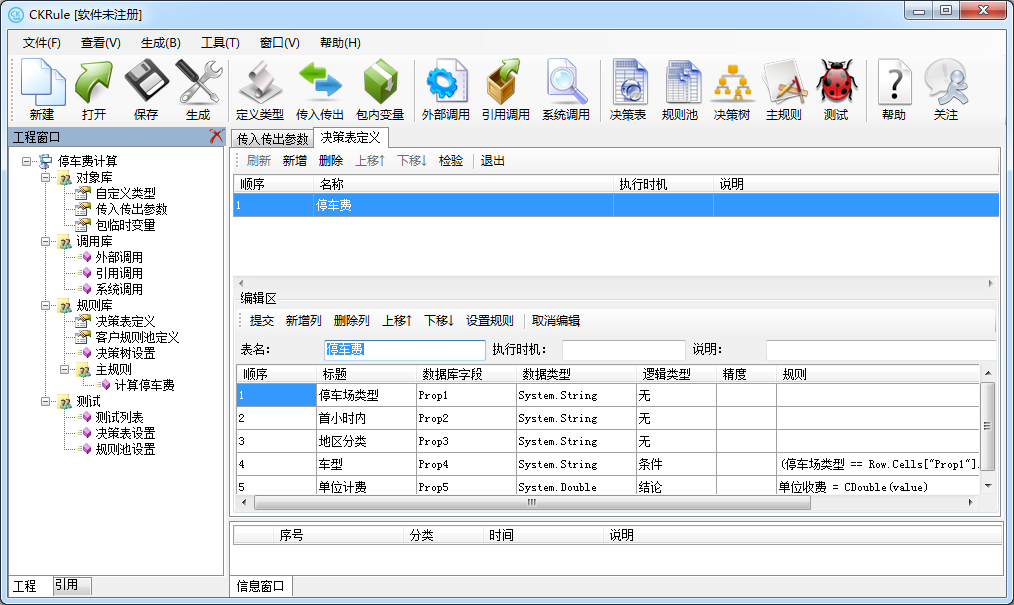Collapse the 对象库 tree node

tap(45, 177)
